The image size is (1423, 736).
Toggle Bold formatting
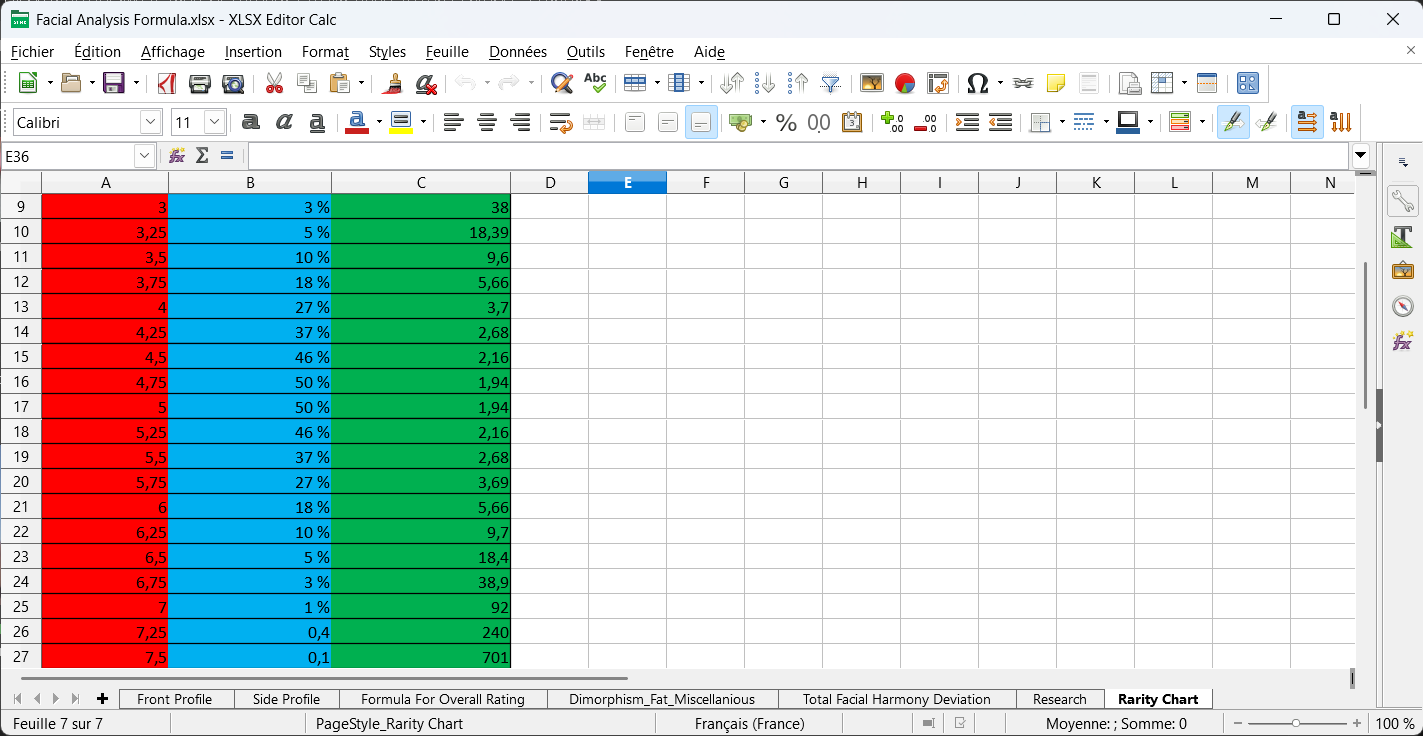click(251, 122)
